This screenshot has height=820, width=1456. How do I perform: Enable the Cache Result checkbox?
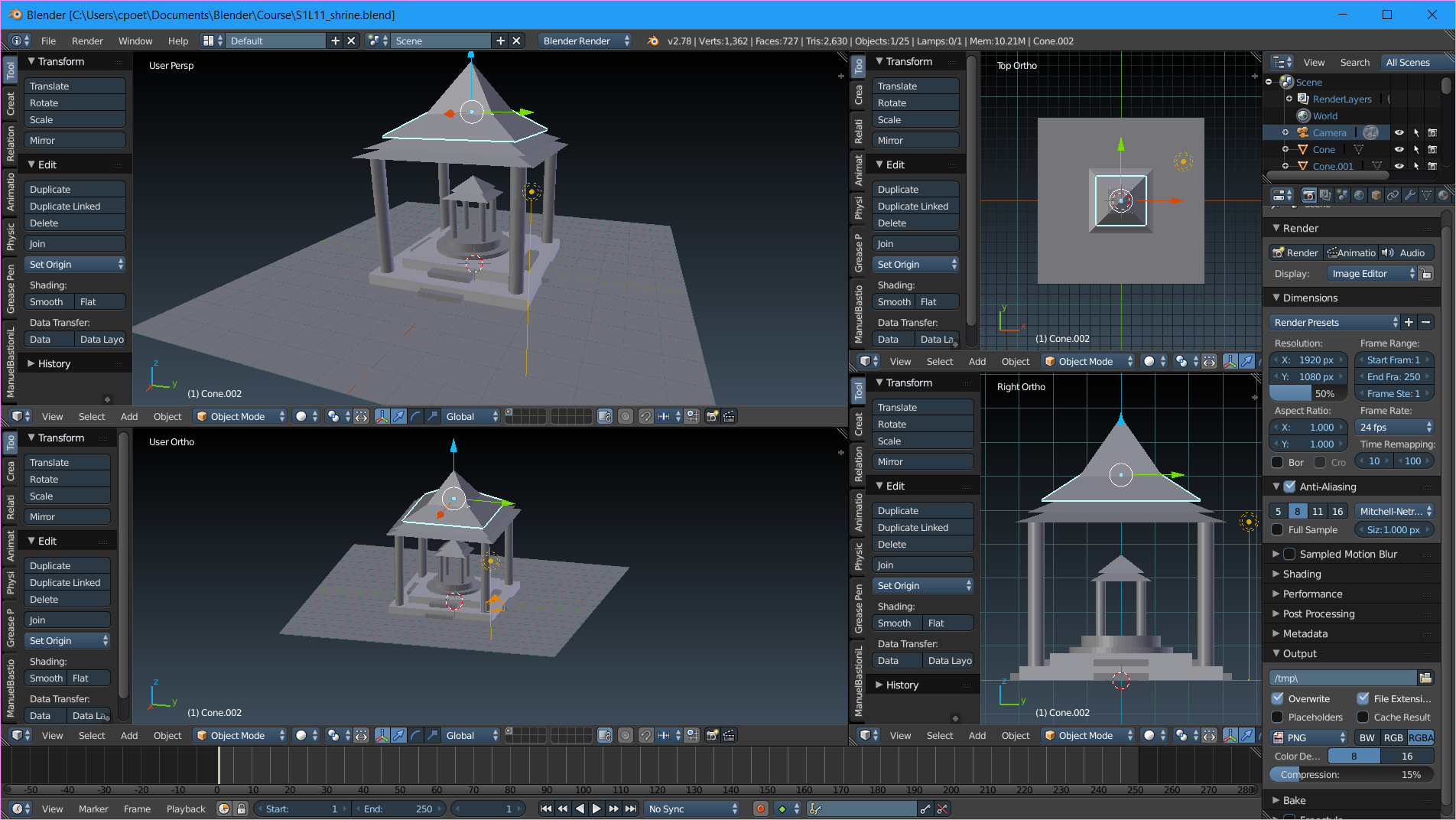(1363, 717)
